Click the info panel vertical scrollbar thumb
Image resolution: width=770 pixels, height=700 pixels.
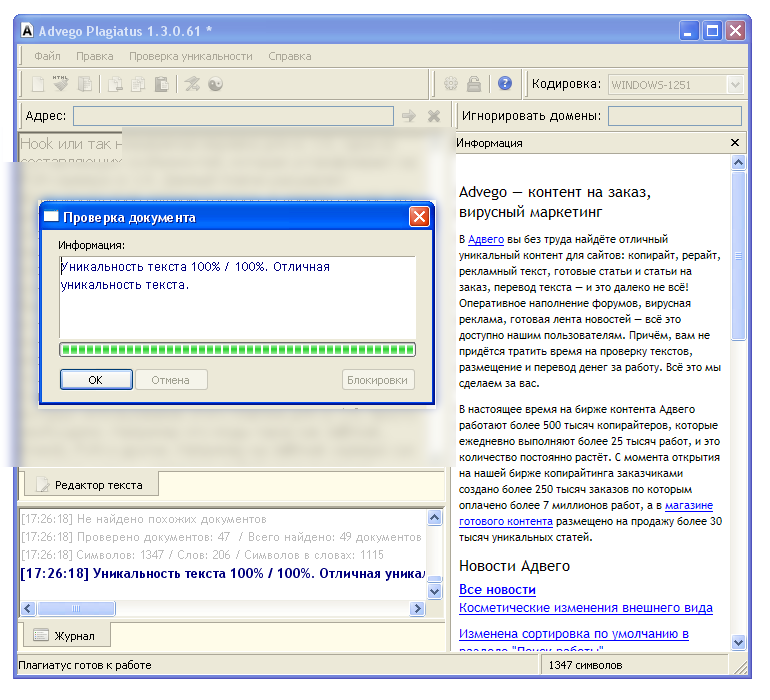739,255
